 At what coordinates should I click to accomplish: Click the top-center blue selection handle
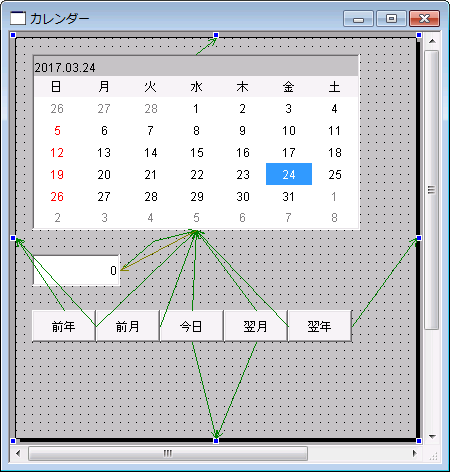(x=216, y=35)
